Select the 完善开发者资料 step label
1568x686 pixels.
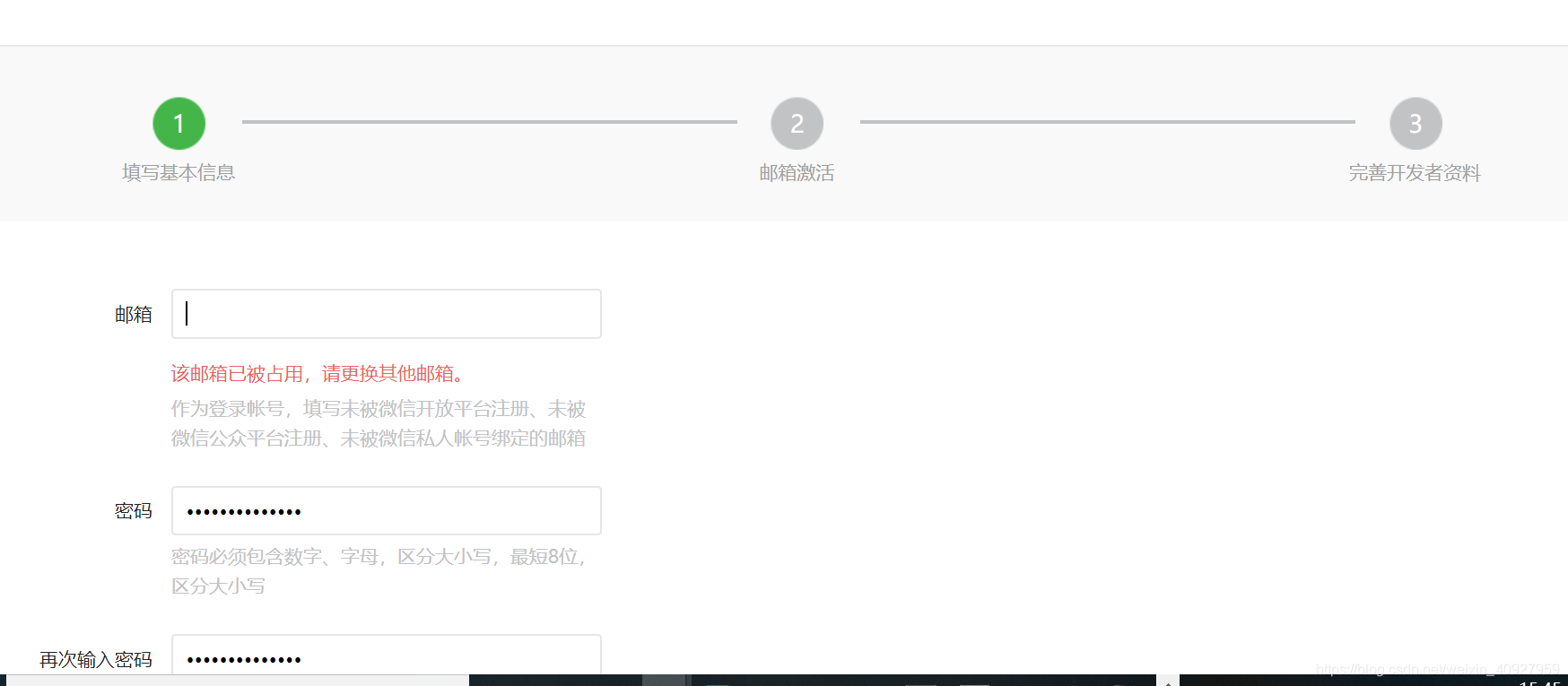[1415, 173]
